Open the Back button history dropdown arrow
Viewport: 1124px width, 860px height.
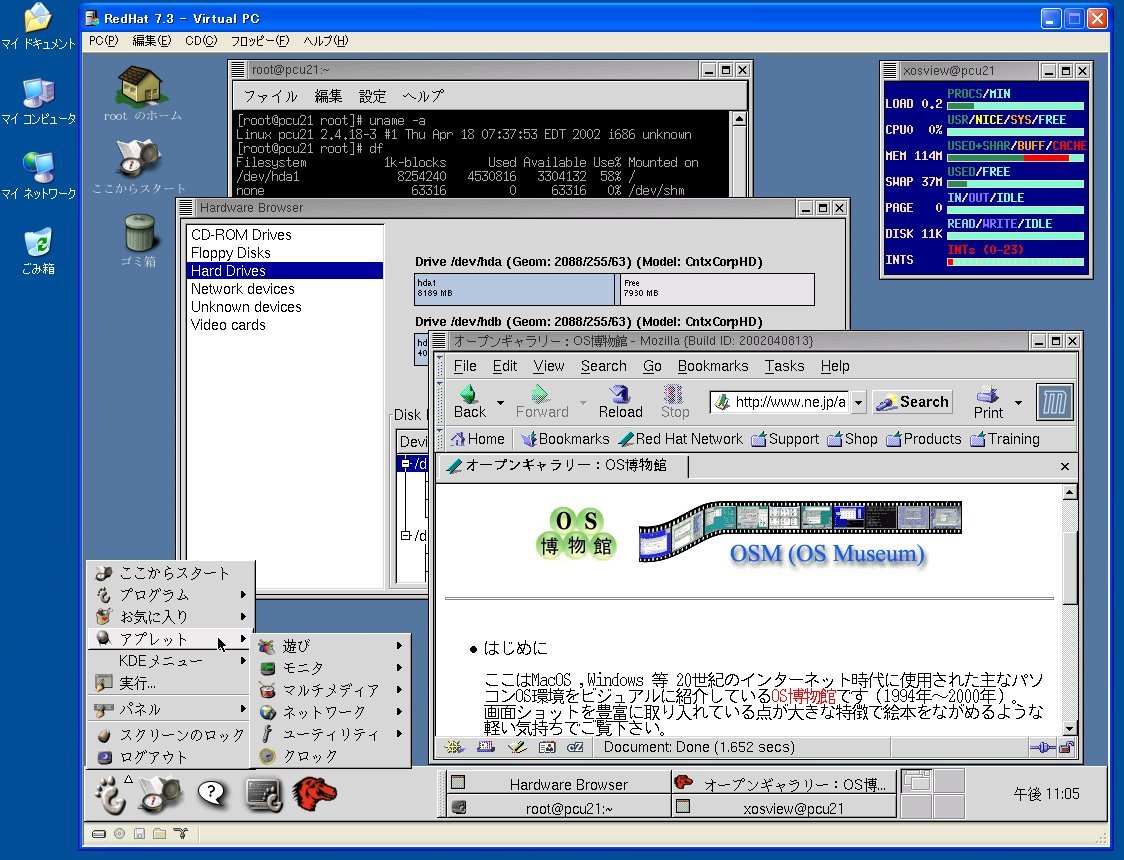click(500, 402)
